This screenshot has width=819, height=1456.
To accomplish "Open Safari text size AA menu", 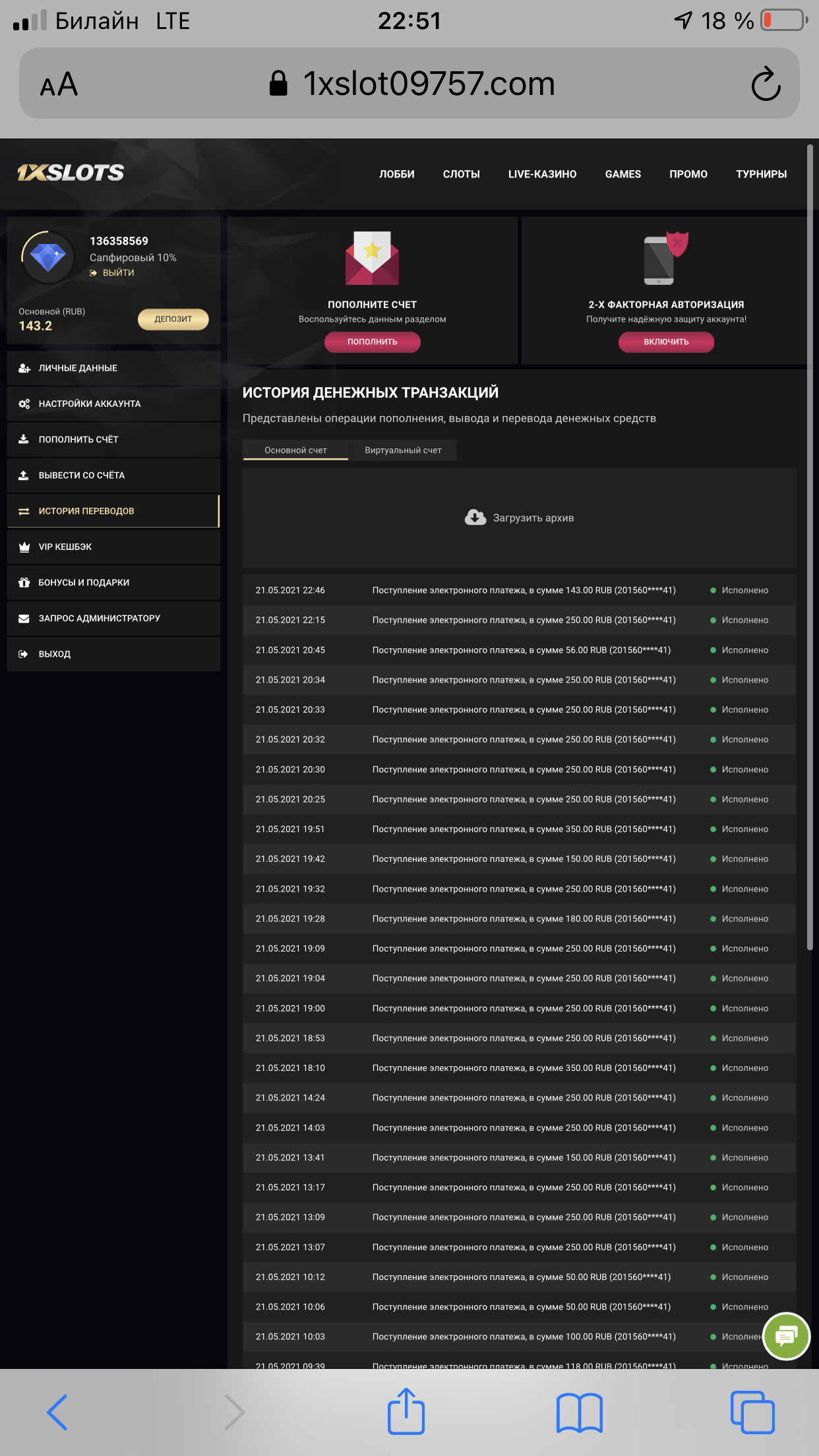I will click(59, 84).
